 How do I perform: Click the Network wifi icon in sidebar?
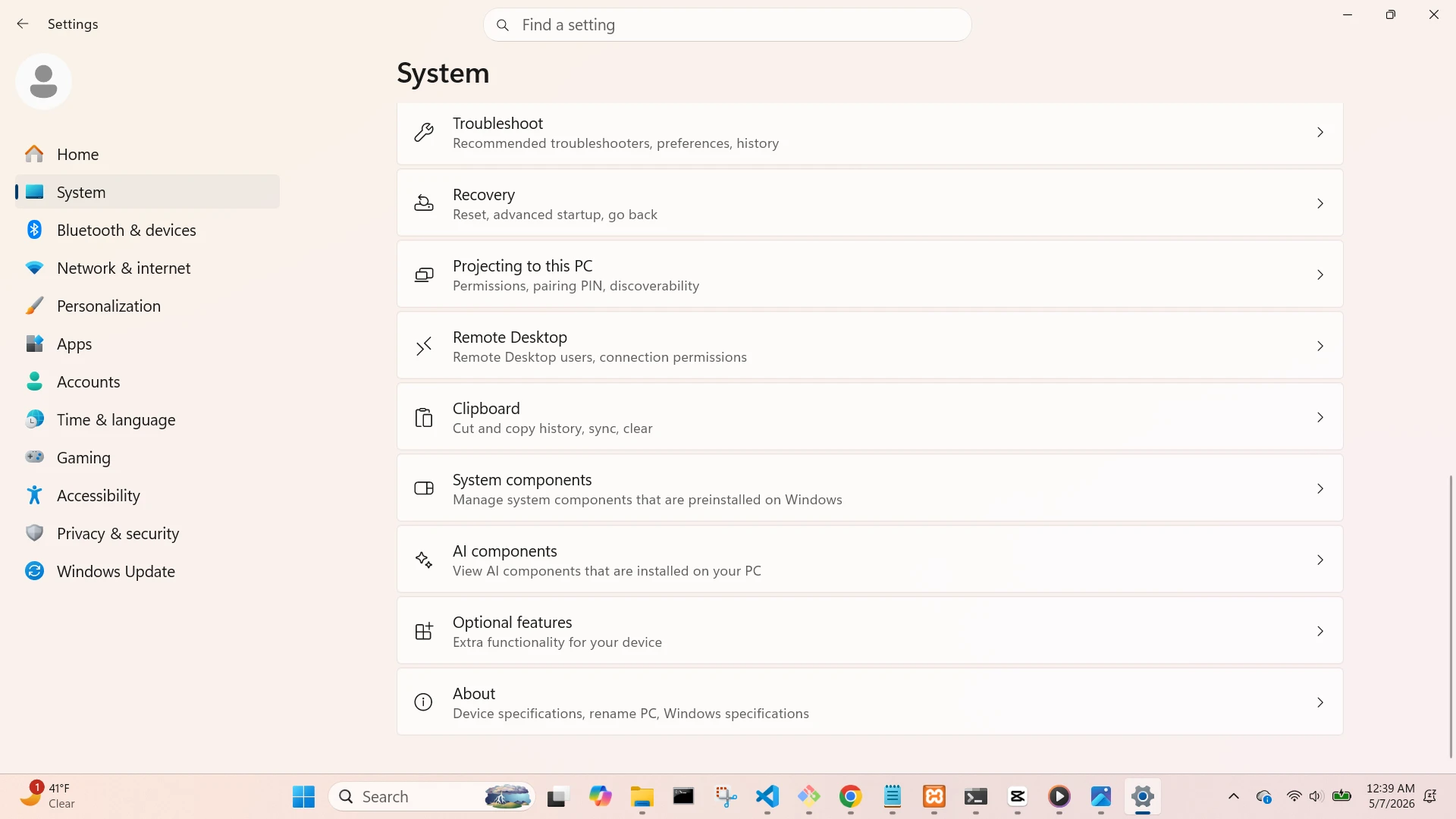(34, 268)
